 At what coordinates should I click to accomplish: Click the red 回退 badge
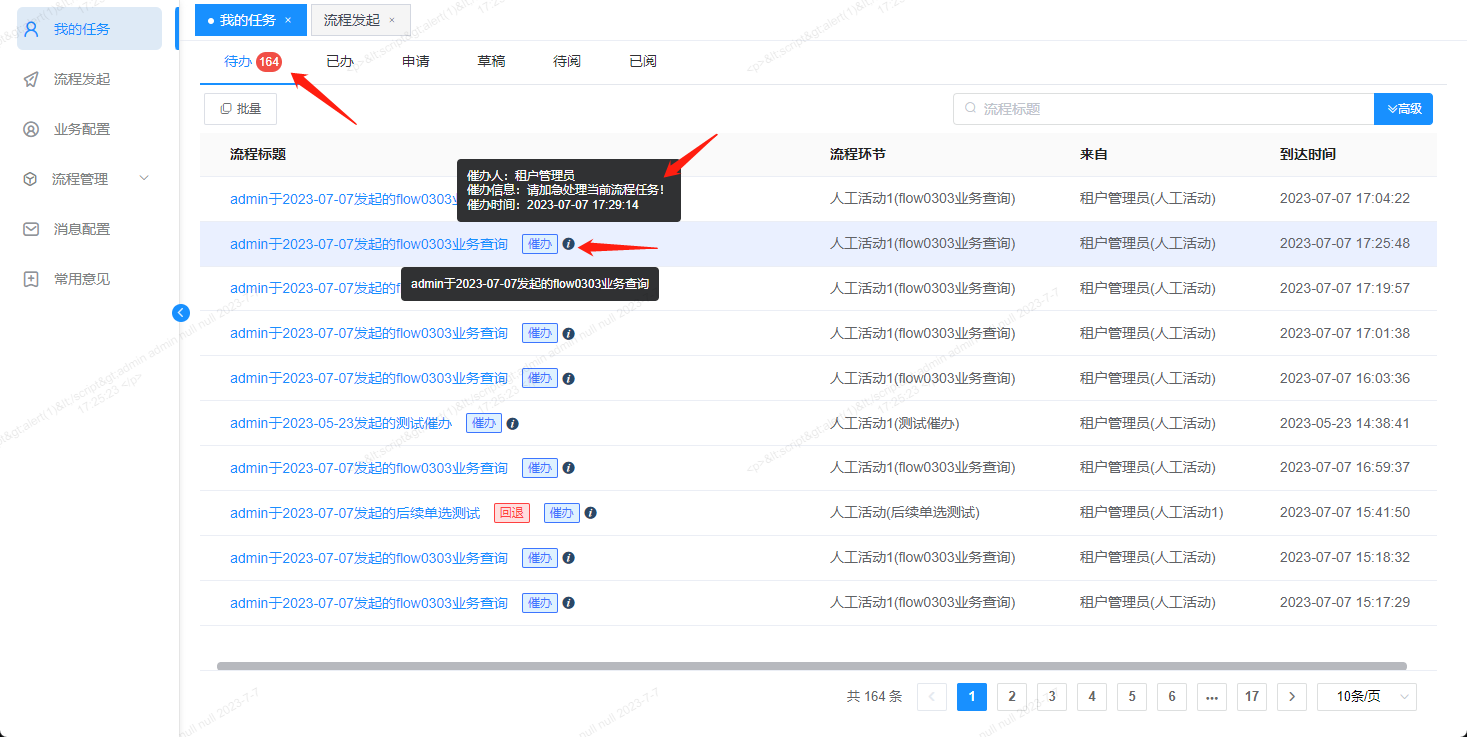[510, 512]
